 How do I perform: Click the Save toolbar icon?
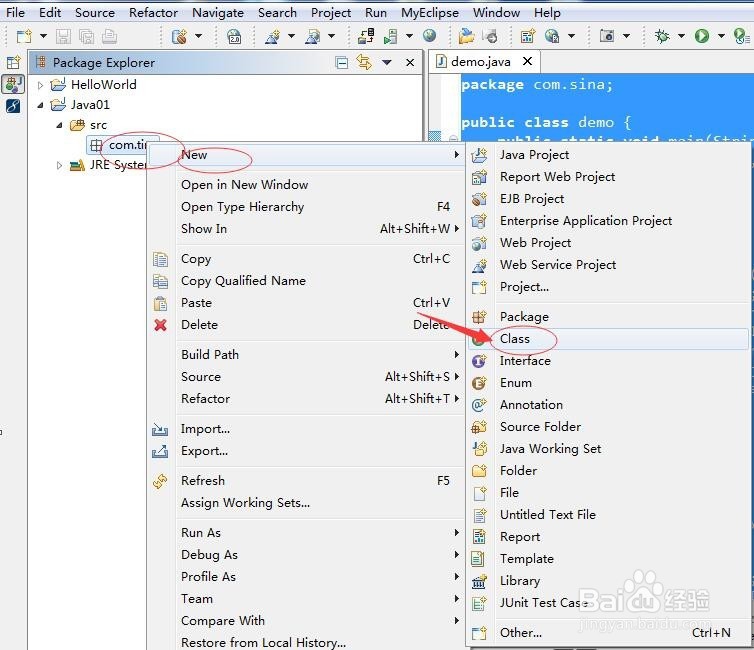[63, 36]
